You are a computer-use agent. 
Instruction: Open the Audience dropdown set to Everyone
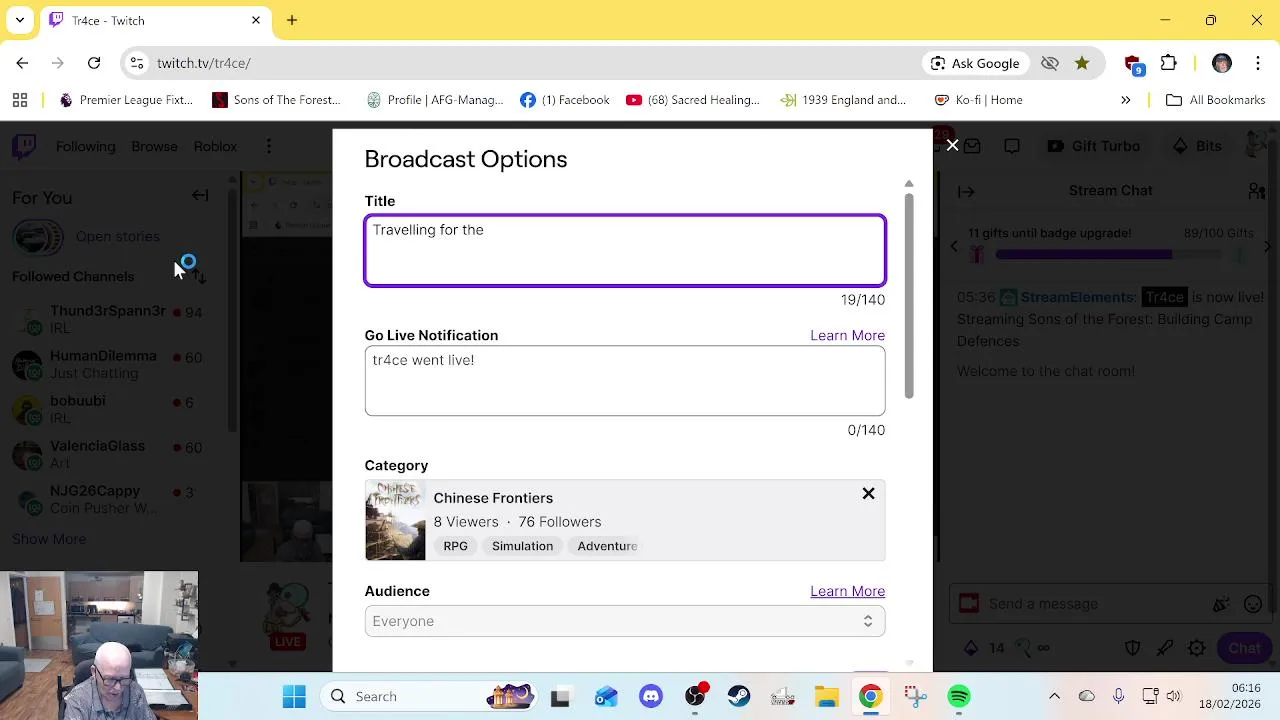[625, 621]
